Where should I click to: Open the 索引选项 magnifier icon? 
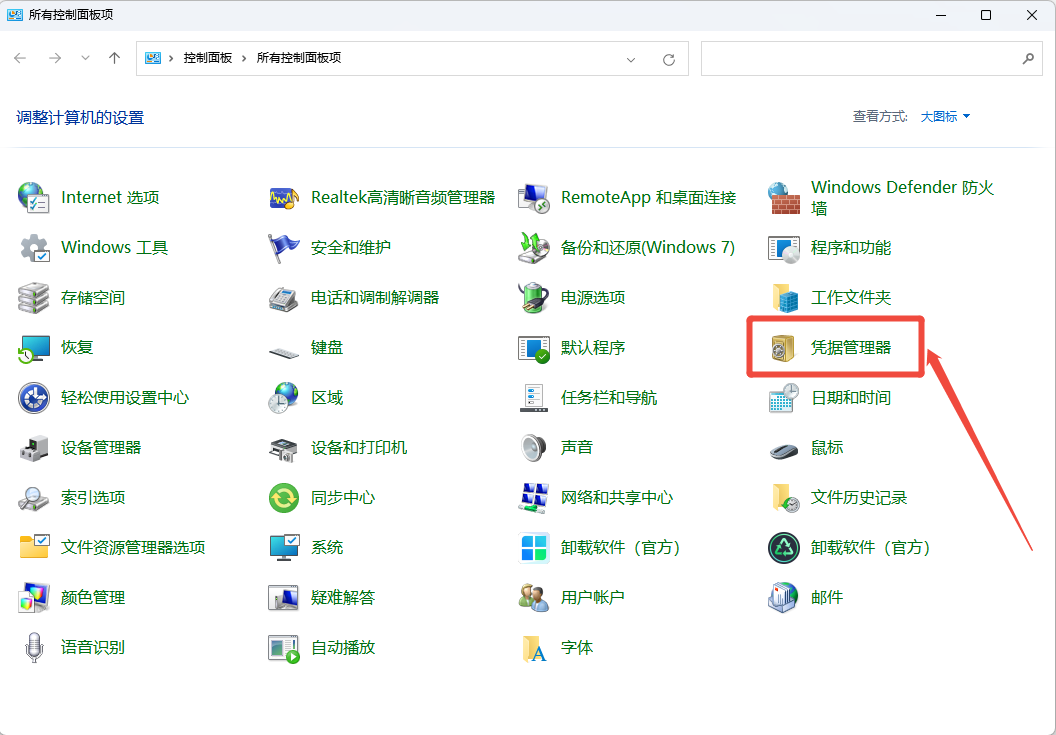(x=34, y=498)
